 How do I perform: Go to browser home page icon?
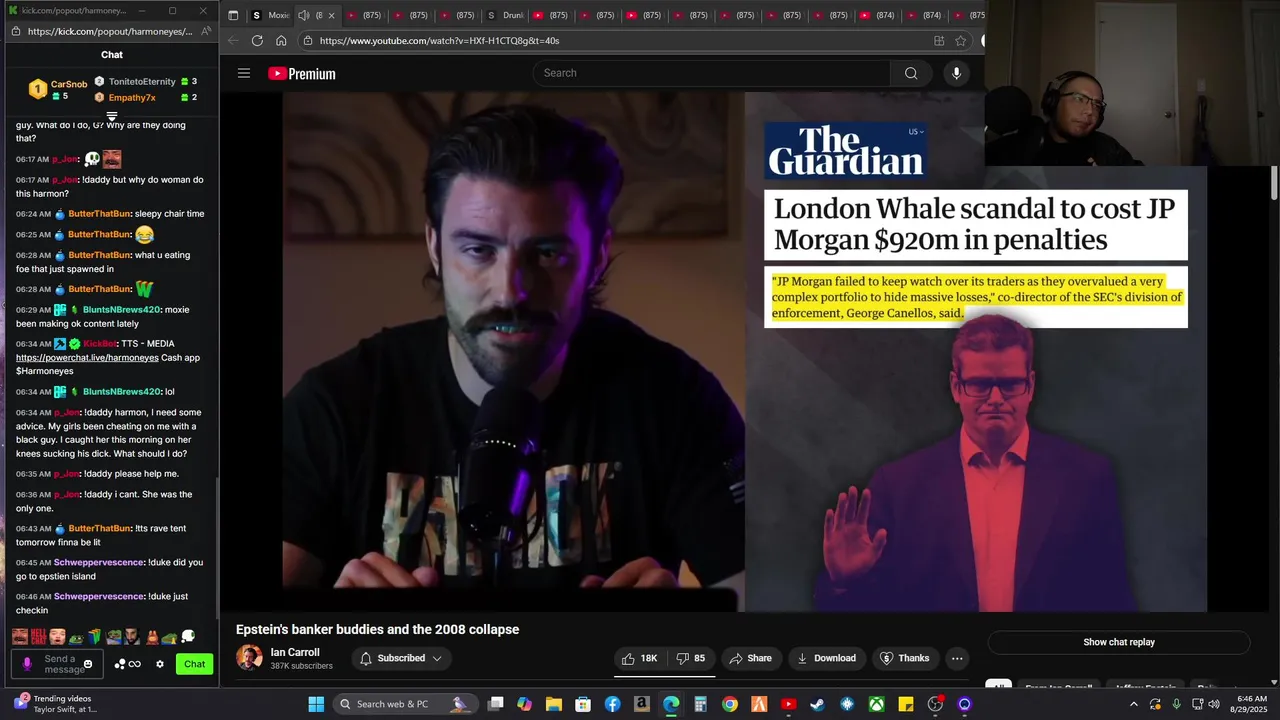tap(281, 41)
